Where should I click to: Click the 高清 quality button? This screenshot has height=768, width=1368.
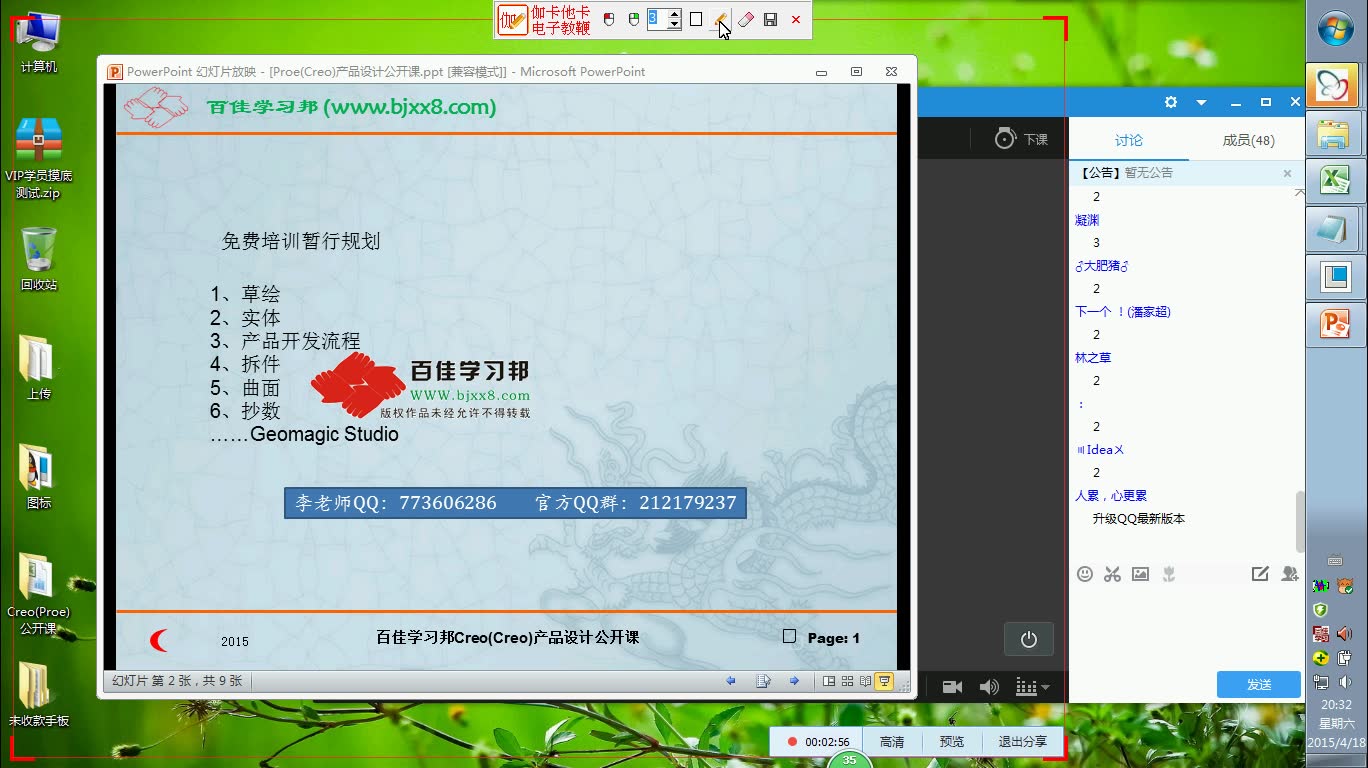tap(892, 742)
